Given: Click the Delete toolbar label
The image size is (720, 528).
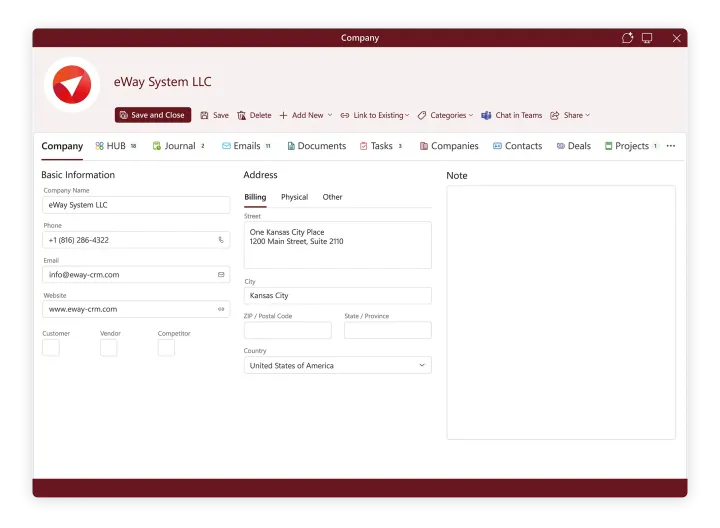Looking at the screenshot, I should click(260, 115).
